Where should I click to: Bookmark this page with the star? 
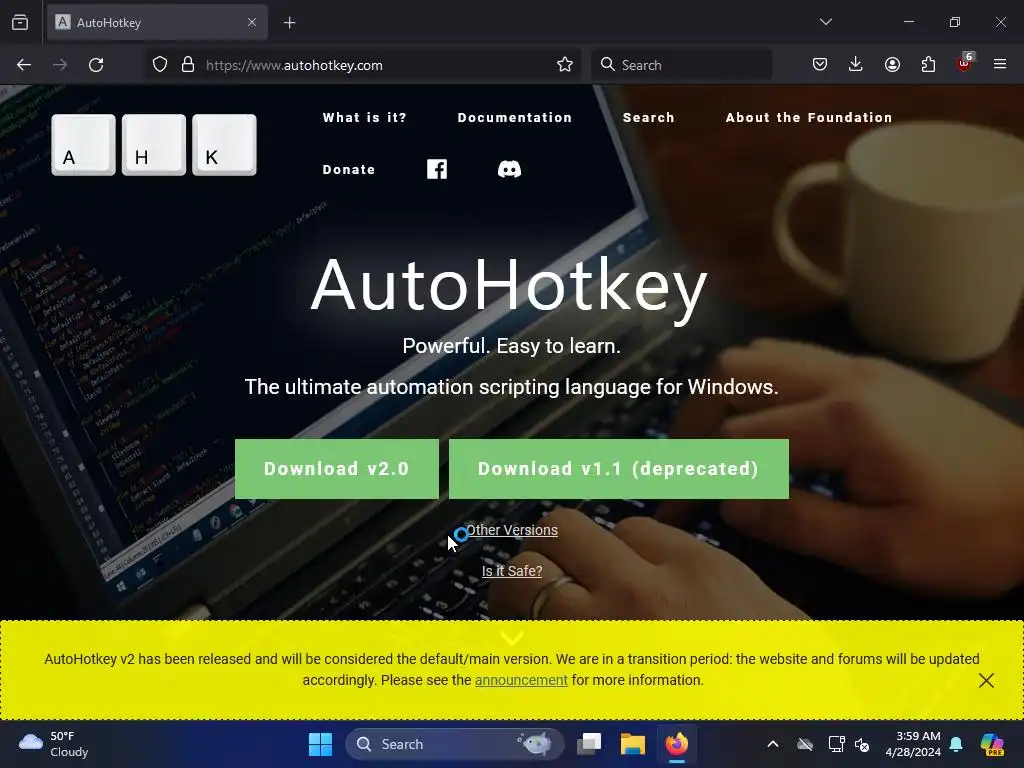(565, 65)
